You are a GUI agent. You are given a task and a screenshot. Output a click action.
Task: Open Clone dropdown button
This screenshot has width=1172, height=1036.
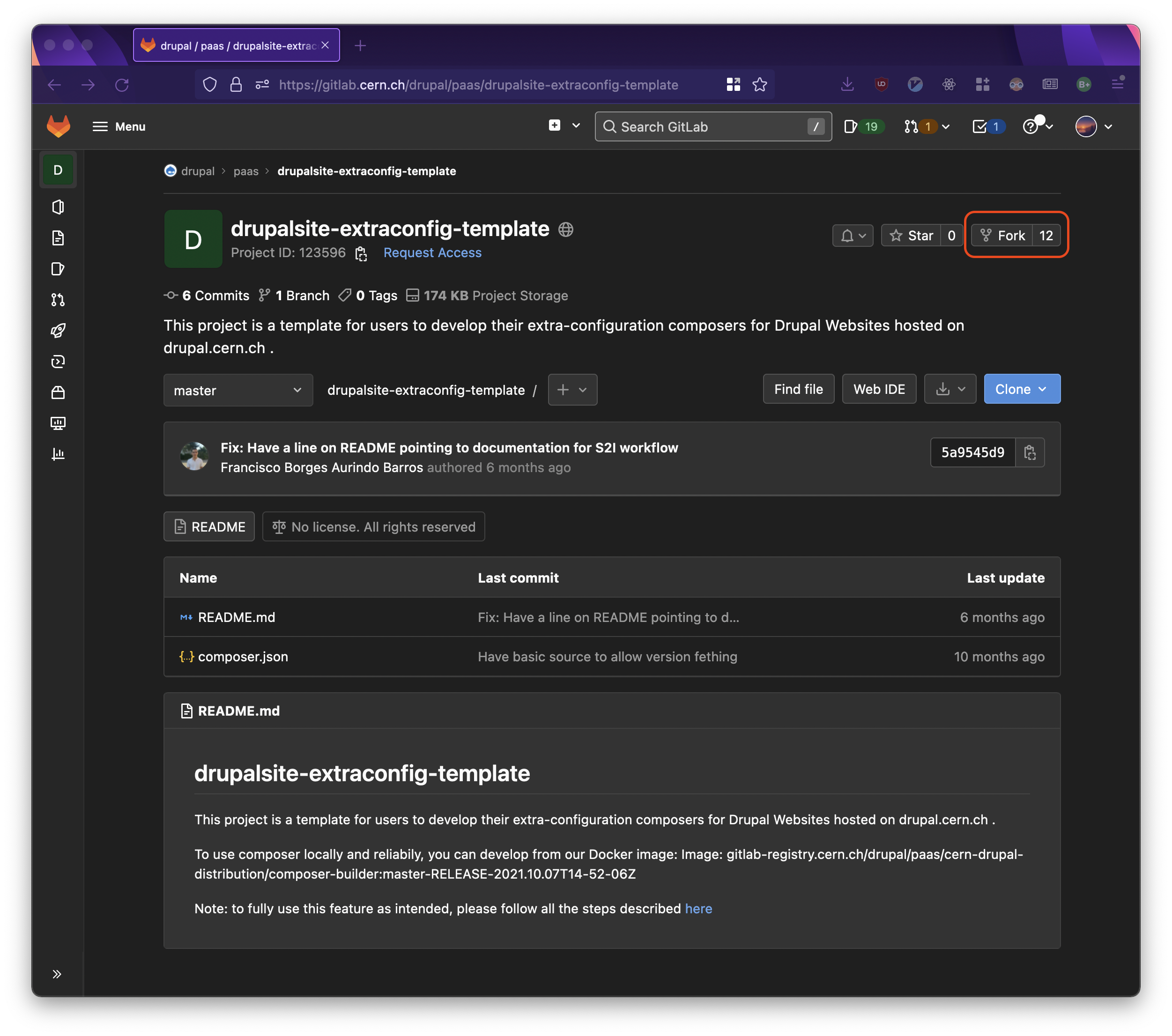1022,389
